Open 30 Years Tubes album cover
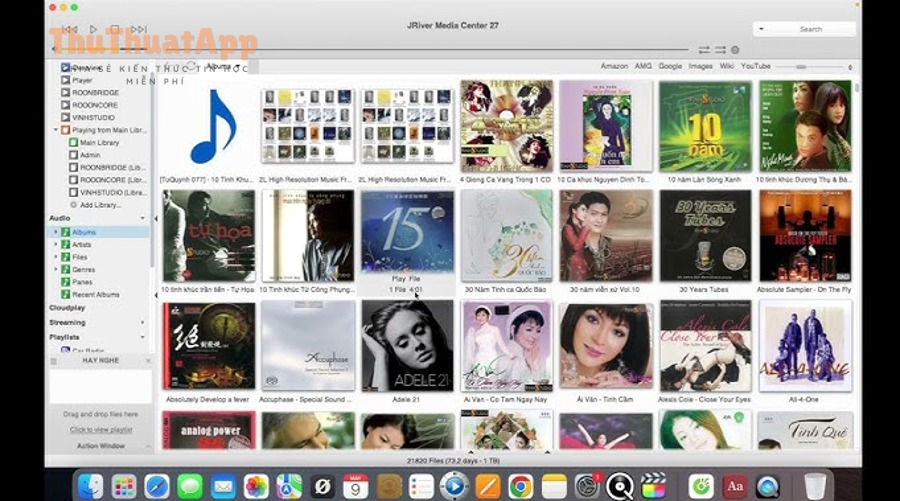Screen dimensions: 900x501 click(705, 236)
